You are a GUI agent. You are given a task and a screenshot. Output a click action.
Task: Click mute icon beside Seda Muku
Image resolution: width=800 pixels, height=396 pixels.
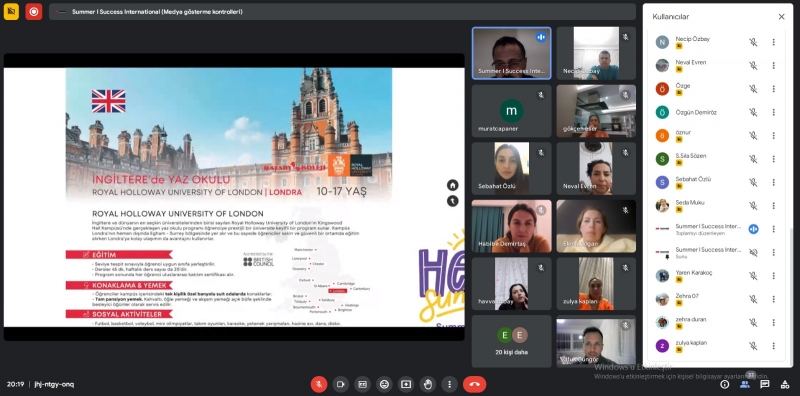tap(753, 206)
